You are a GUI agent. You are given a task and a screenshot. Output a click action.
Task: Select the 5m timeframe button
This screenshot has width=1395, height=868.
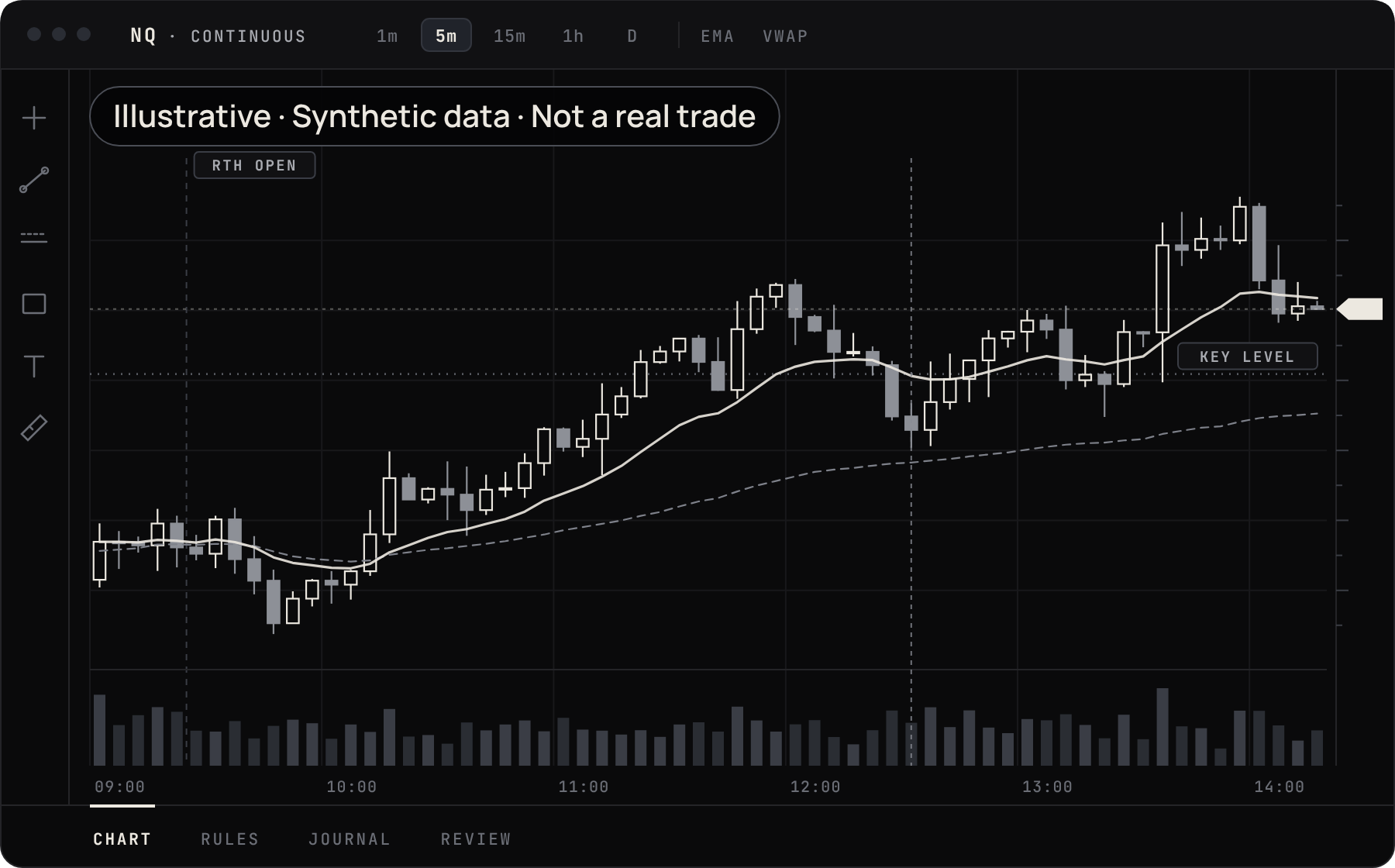[x=446, y=36]
